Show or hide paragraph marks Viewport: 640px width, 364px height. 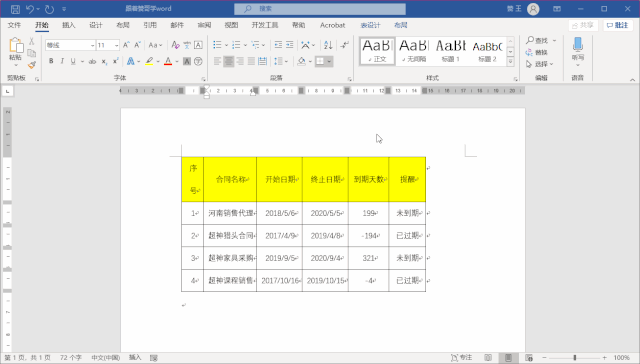[x=344, y=45]
